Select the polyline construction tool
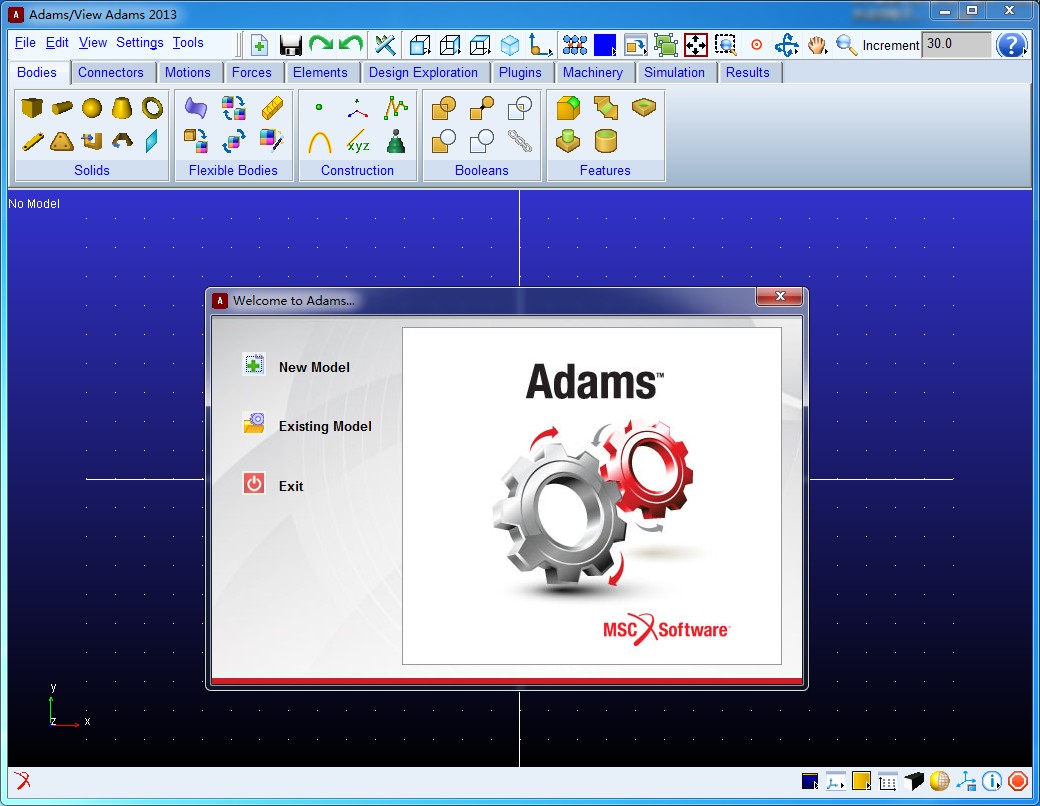 (396, 107)
